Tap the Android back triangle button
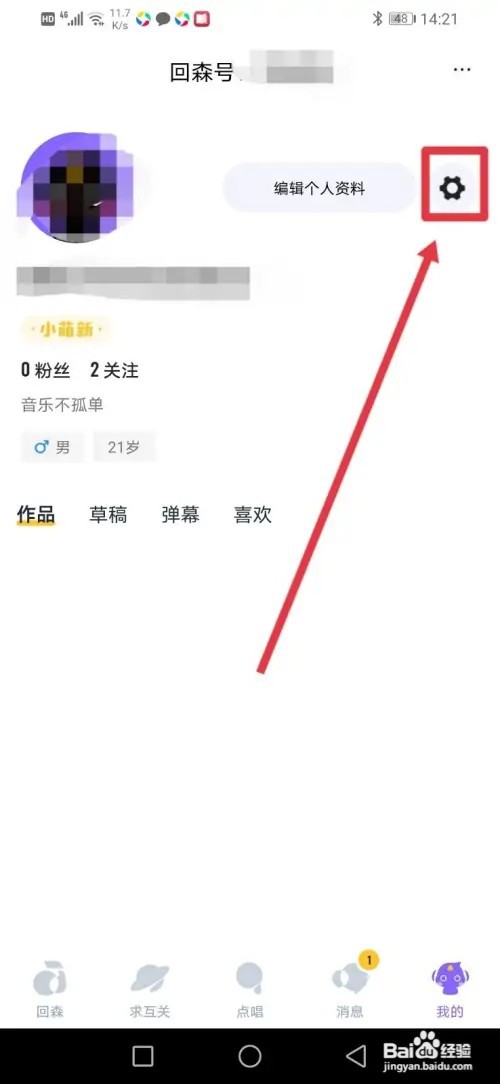The image size is (500, 1084). coord(355,1056)
